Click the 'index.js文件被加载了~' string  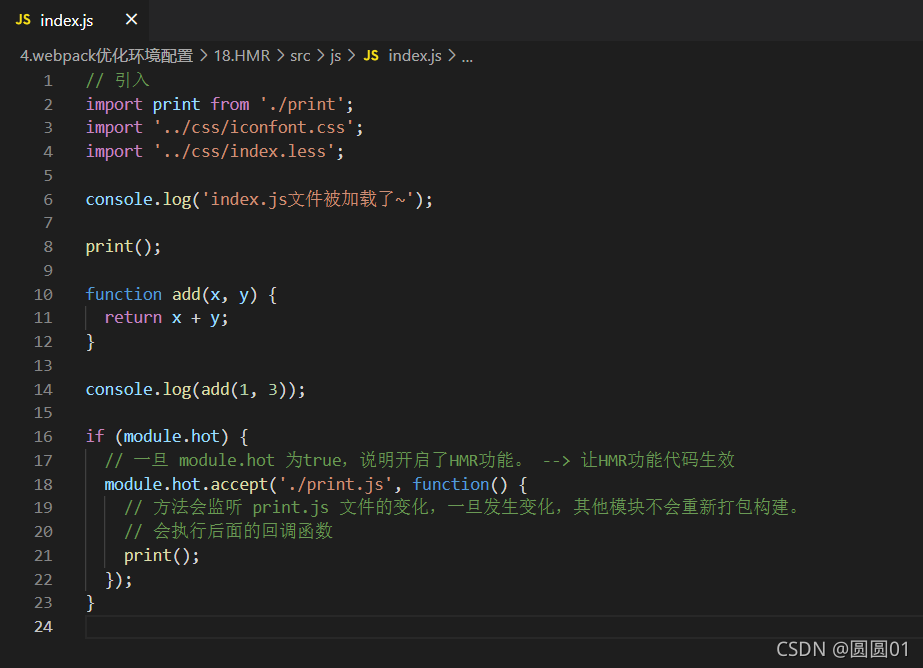308,200
